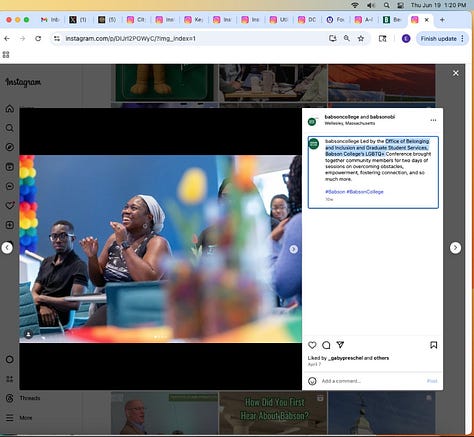Click zoom magnifier in address bar

[x=347, y=39]
